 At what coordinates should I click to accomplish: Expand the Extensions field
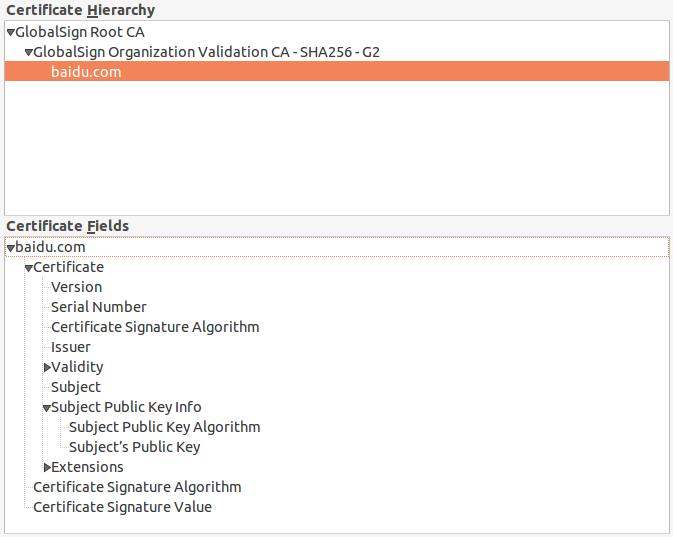(47, 467)
